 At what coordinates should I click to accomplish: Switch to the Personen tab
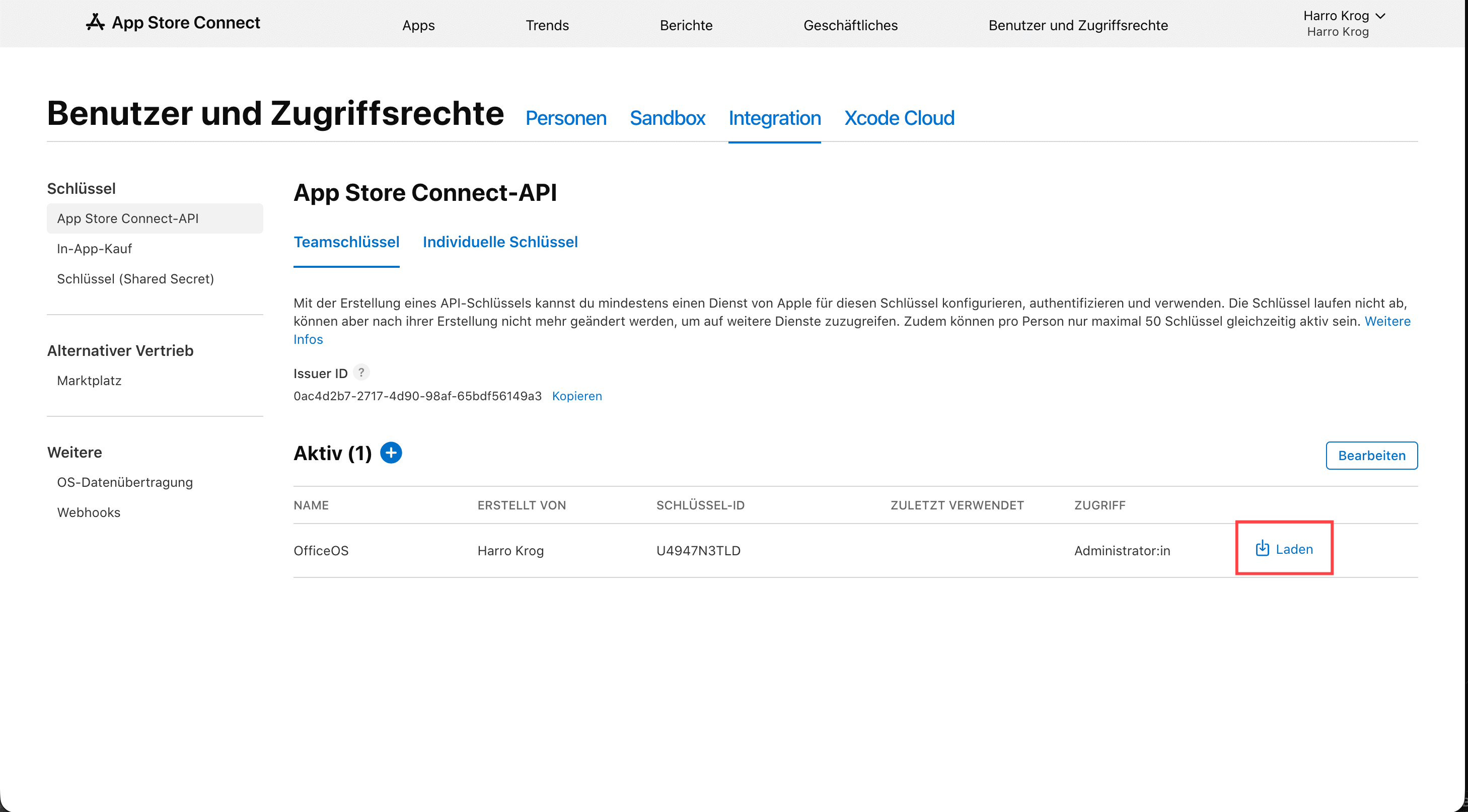566,118
